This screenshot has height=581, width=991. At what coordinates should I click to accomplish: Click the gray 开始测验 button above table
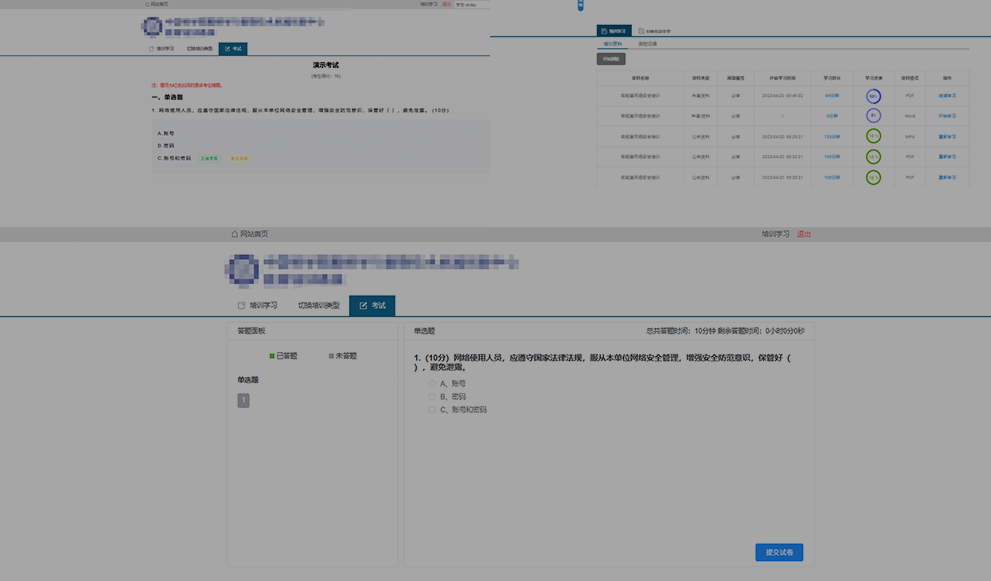pyautogui.click(x=611, y=59)
